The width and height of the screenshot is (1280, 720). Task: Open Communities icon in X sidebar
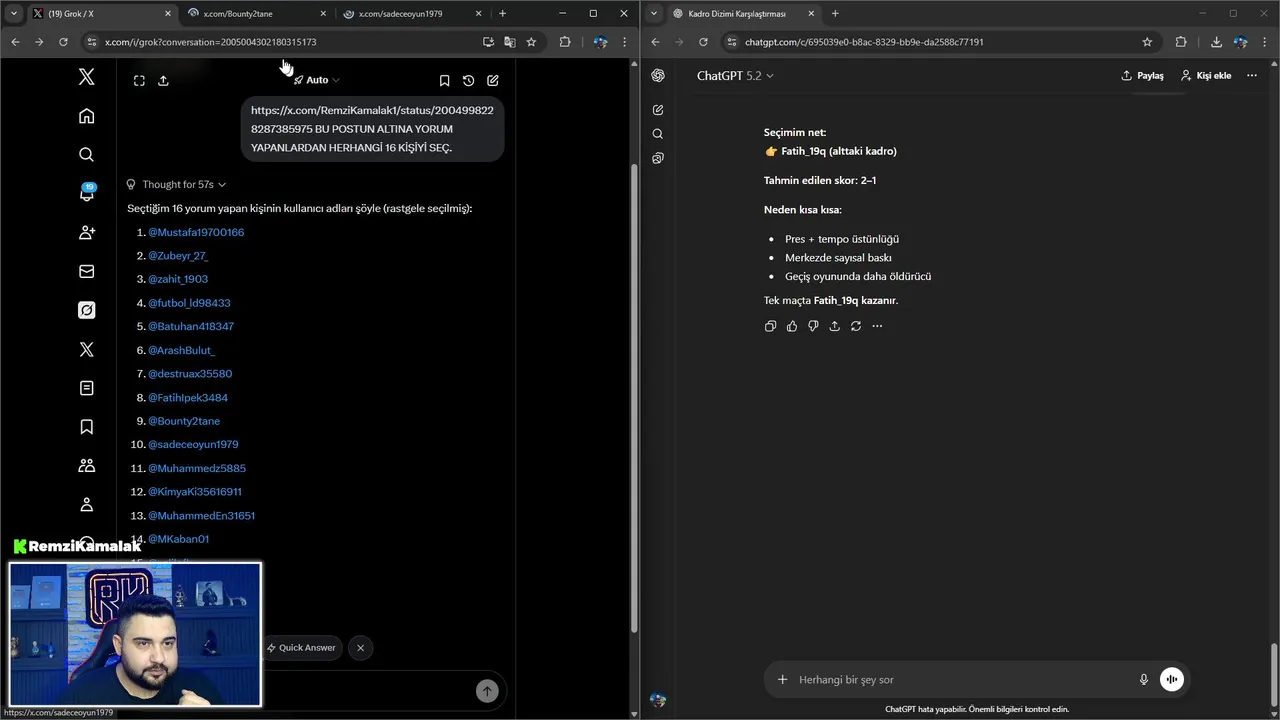(87, 466)
